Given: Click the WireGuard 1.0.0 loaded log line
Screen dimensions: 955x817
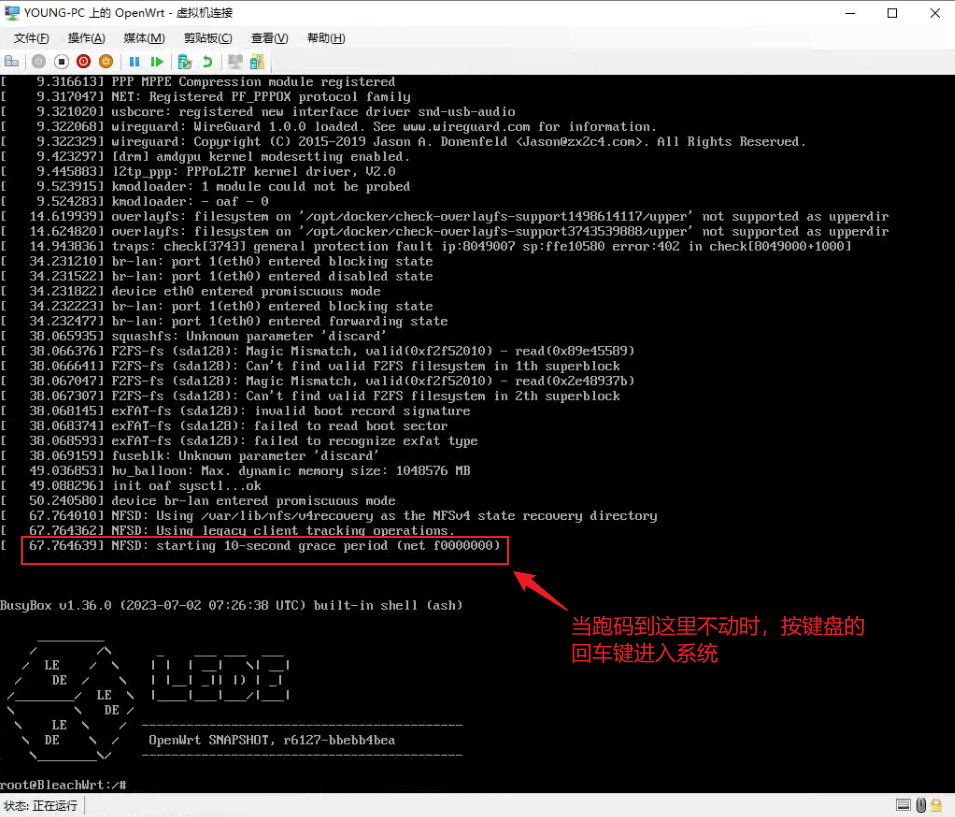Looking at the screenshot, I should 329,127.
